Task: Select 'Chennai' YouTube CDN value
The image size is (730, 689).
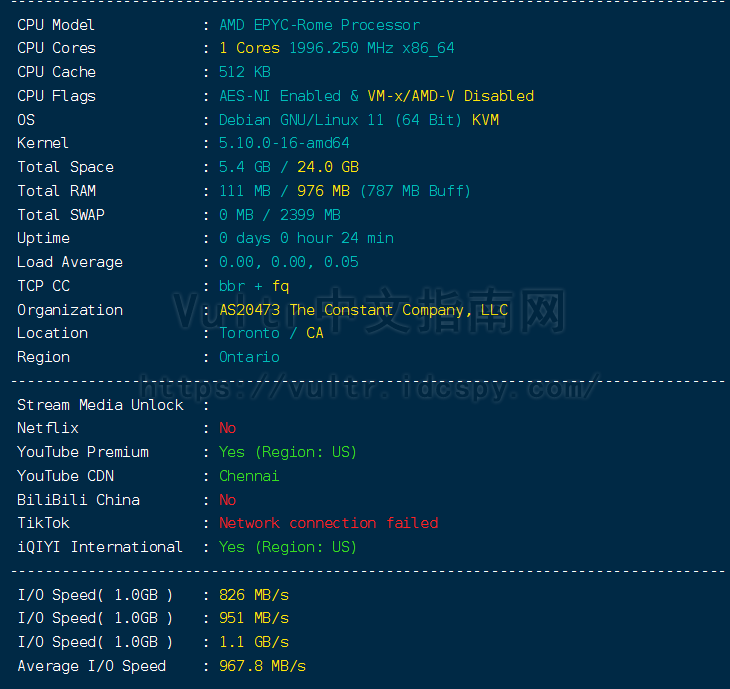Action: pos(249,476)
